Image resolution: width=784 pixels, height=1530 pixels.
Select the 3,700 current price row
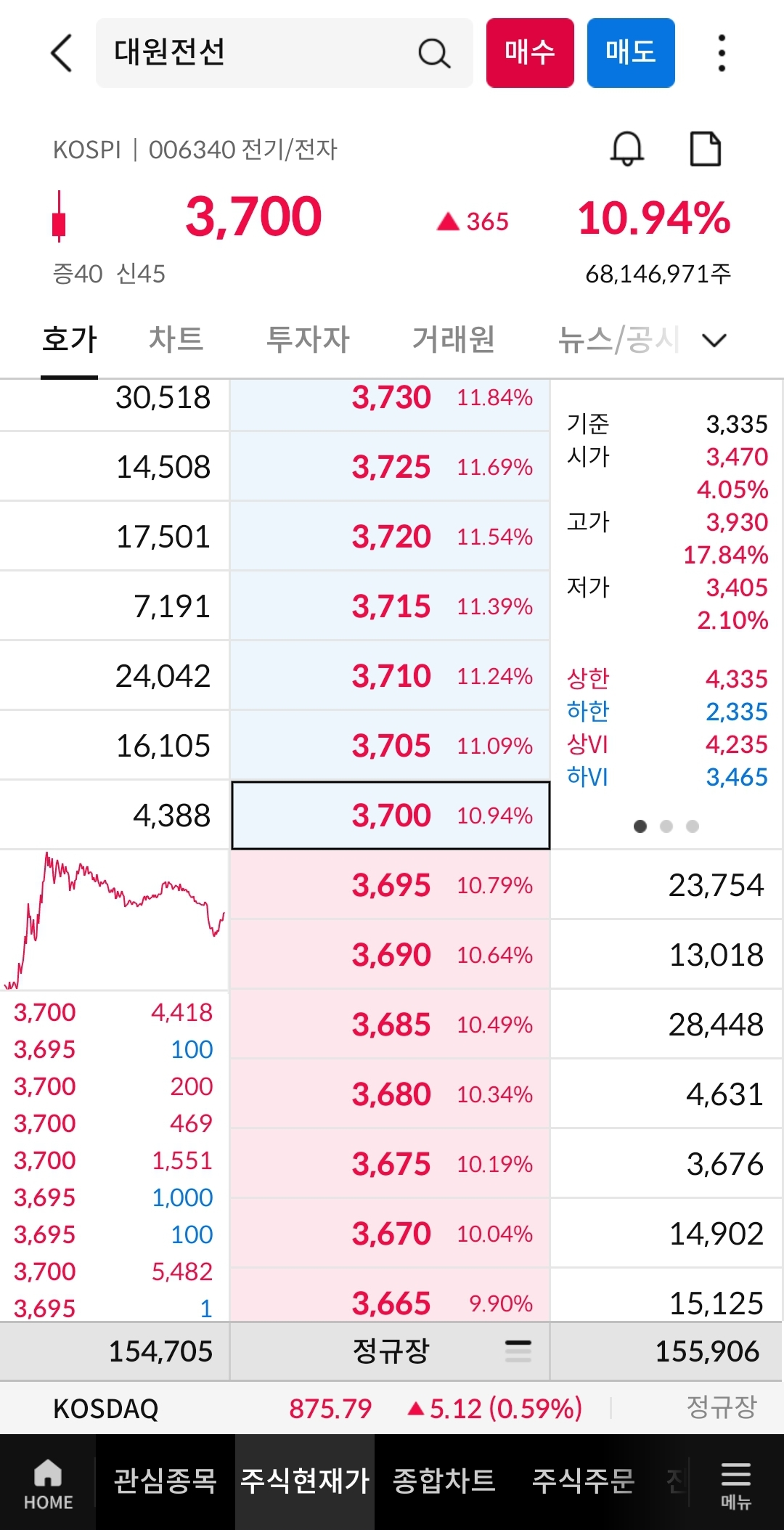tap(391, 815)
